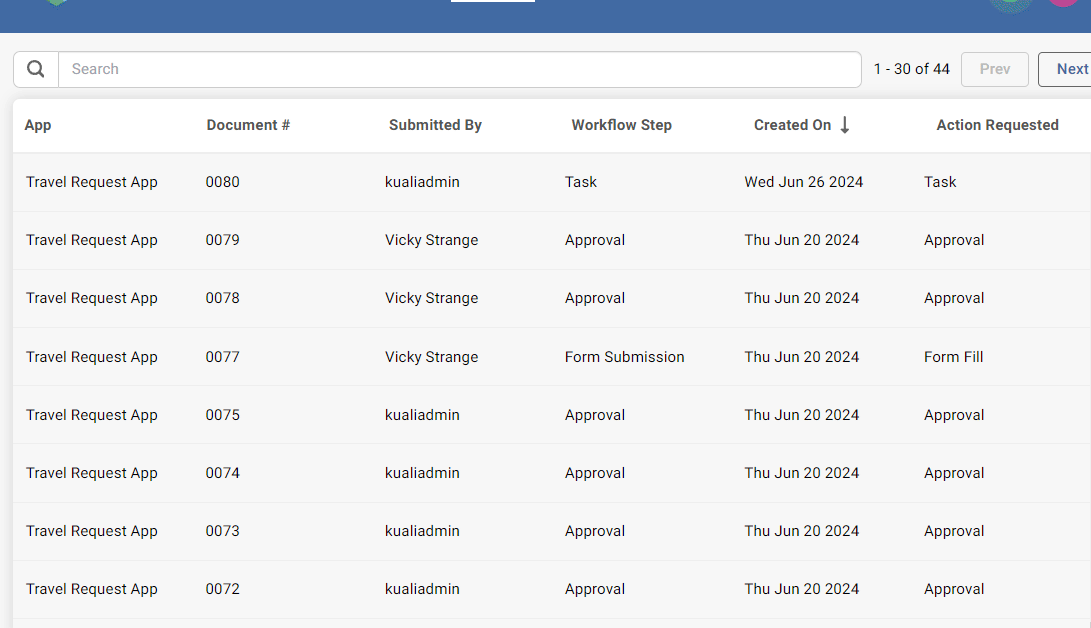
Task: Click the green circular icon beside avatar
Action: [1010, 4]
